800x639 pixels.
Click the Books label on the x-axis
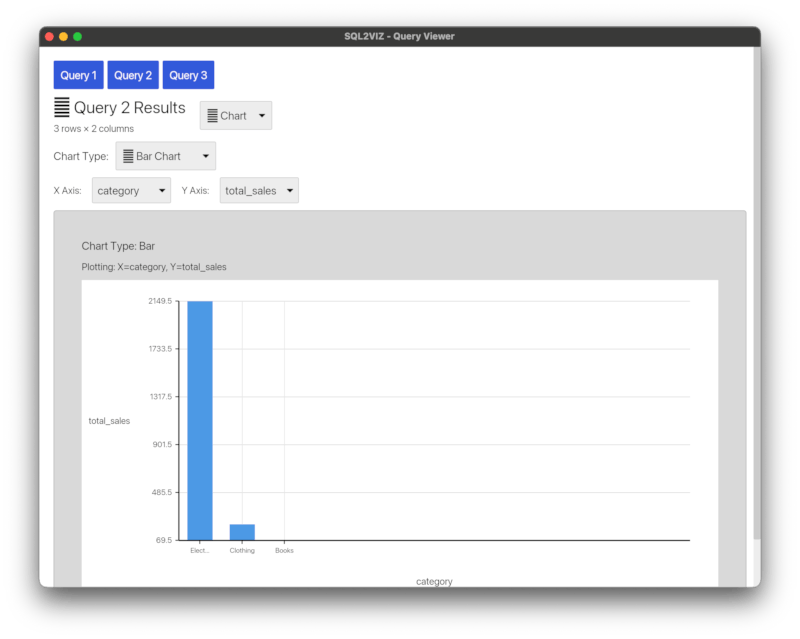tap(284, 550)
